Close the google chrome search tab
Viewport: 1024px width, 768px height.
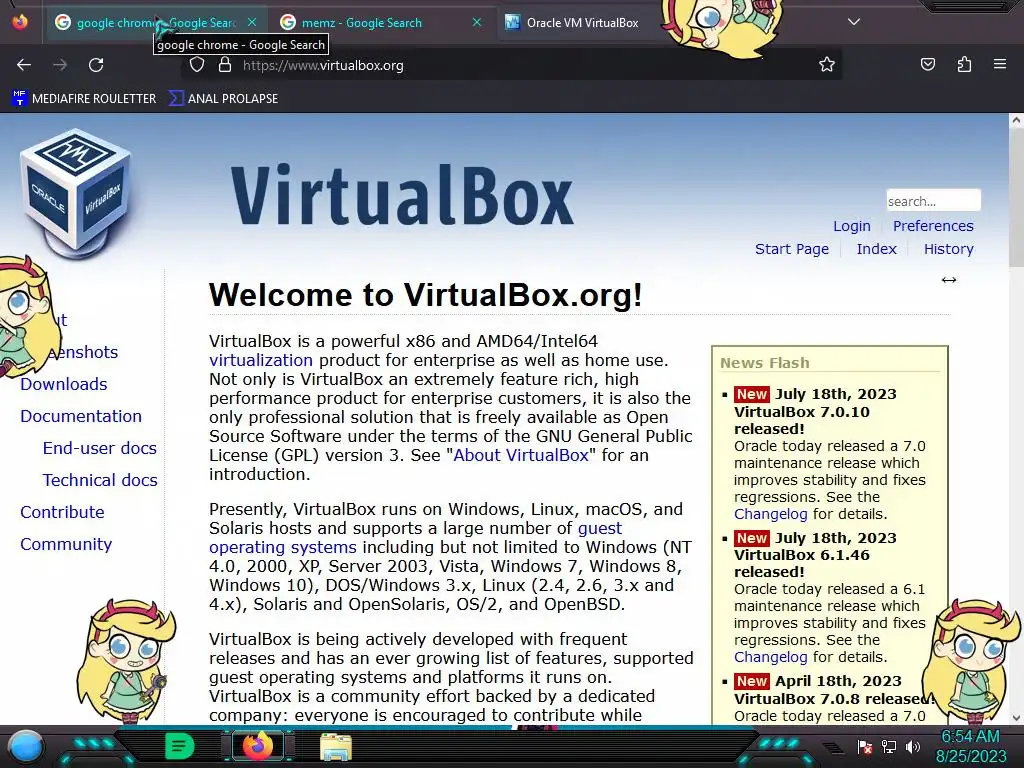pyautogui.click(x=252, y=22)
